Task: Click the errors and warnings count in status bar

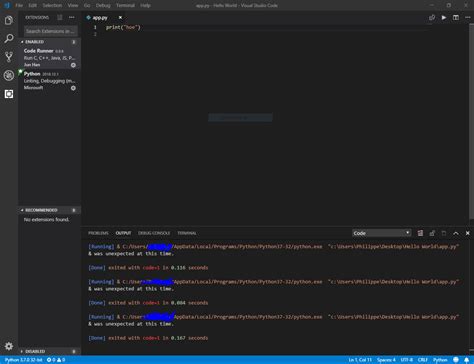Action: pos(56,360)
